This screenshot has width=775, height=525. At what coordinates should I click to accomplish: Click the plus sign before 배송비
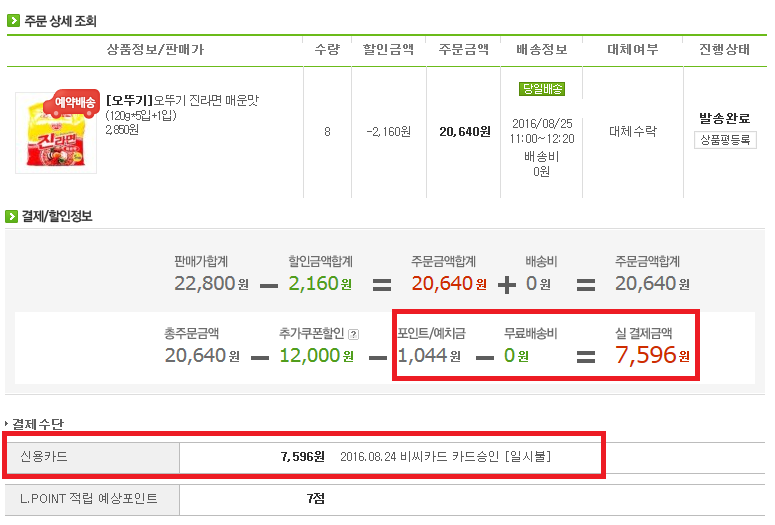tap(508, 284)
